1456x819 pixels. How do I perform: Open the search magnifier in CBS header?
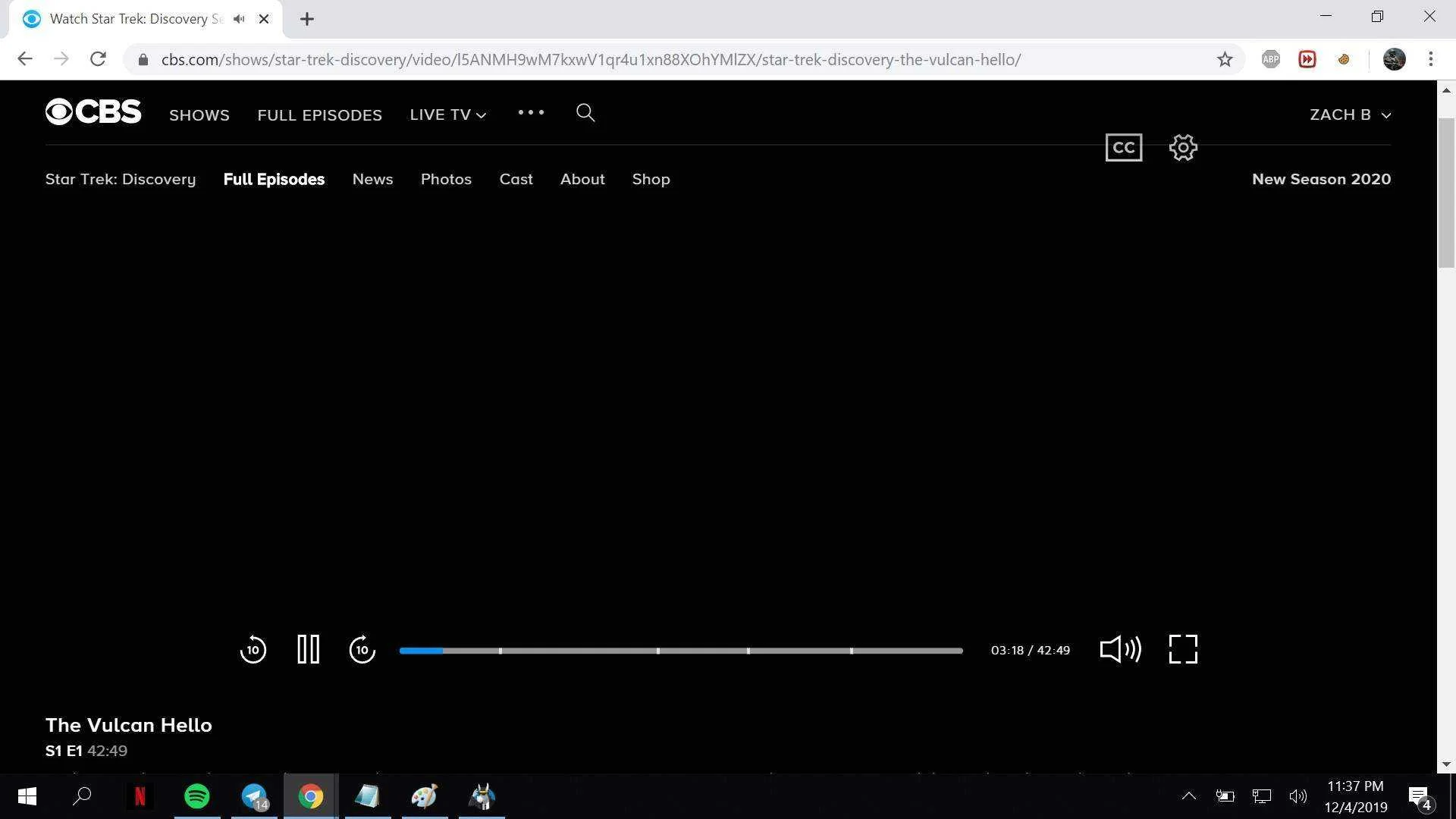coord(585,113)
